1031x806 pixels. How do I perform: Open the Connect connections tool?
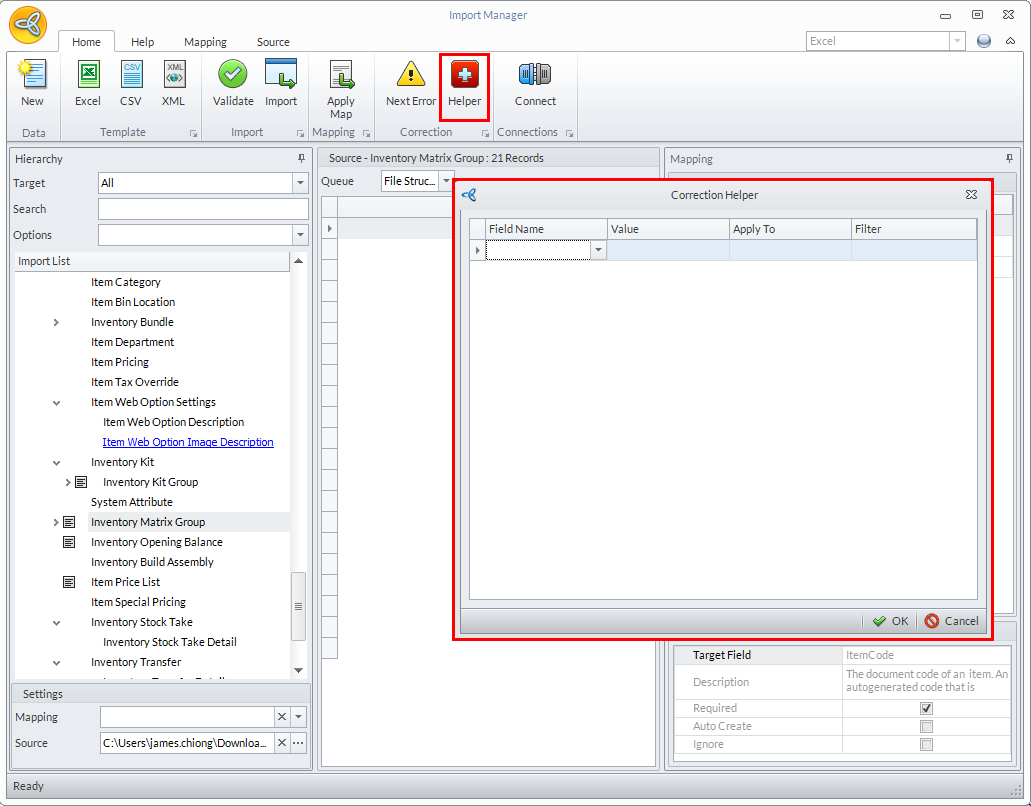(x=535, y=83)
